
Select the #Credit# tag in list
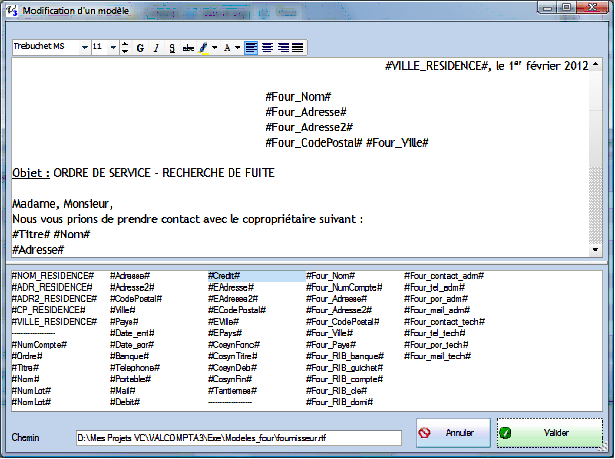(x=226, y=275)
